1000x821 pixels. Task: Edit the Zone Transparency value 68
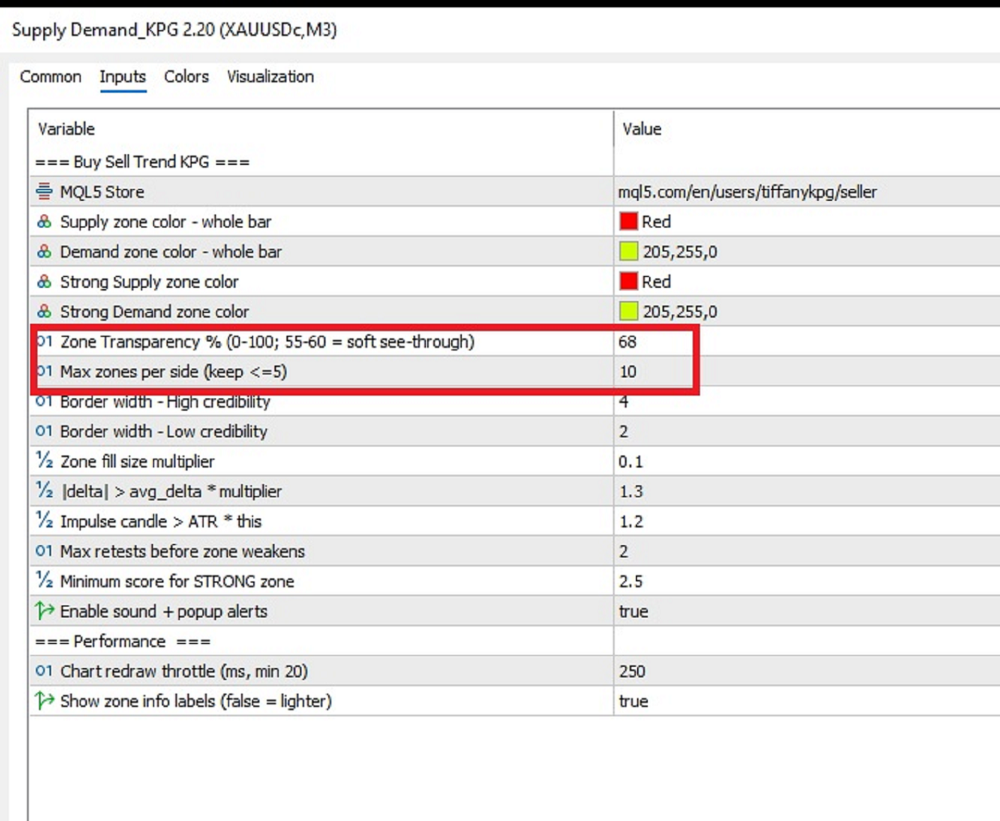pos(628,342)
